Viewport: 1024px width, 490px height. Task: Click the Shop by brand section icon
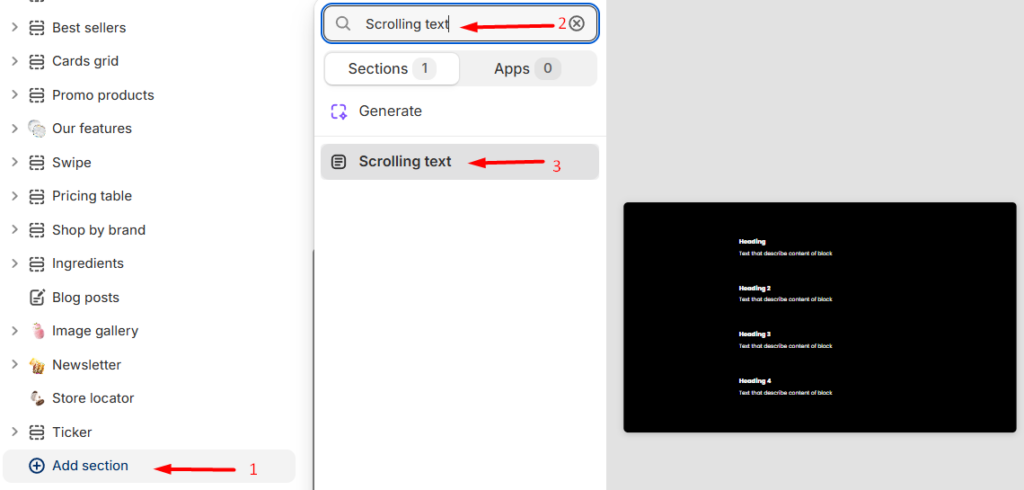click(37, 230)
